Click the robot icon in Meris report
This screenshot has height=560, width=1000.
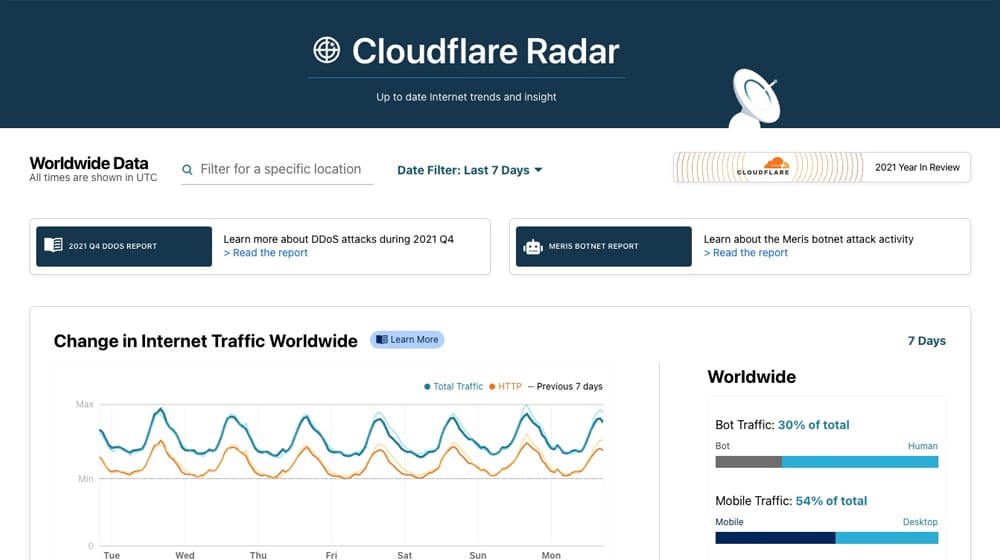[x=533, y=246]
